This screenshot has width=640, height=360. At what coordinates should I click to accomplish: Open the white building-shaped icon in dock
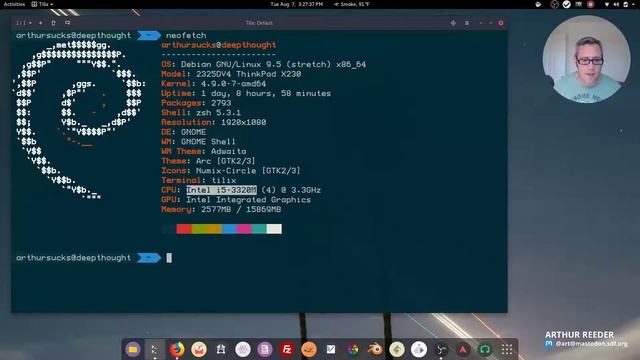[221, 349]
